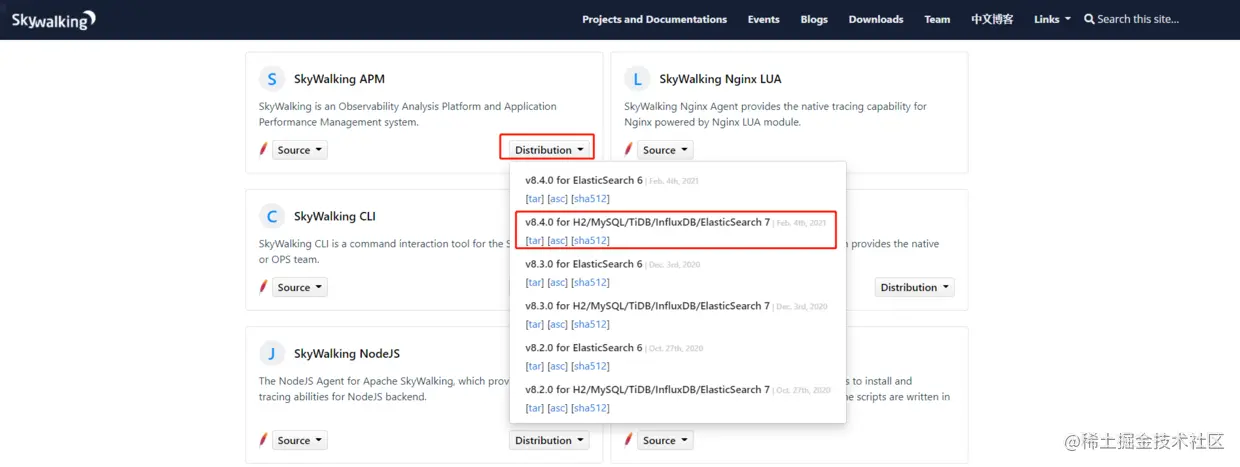Open sha512 for v8.2.0 ElasticSearch 6
This screenshot has height=467, width=1240.
pos(590,367)
